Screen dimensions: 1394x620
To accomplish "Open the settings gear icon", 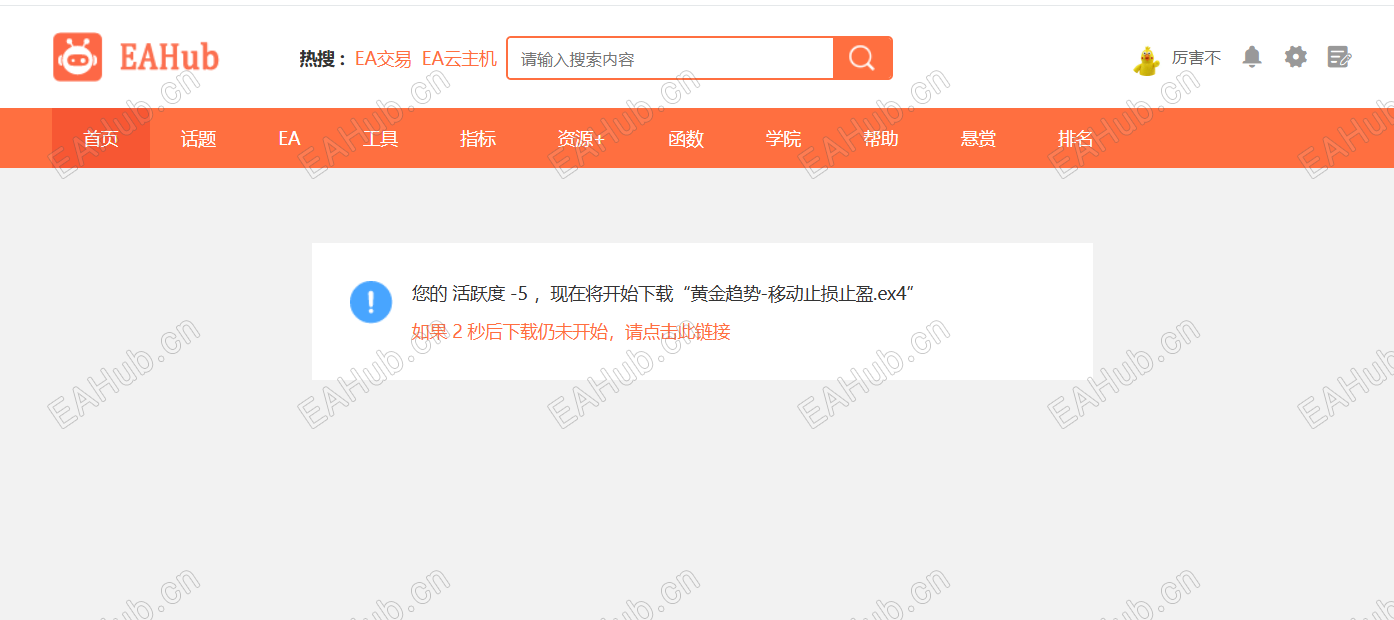I will pyautogui.click(x=1296, y=57).
